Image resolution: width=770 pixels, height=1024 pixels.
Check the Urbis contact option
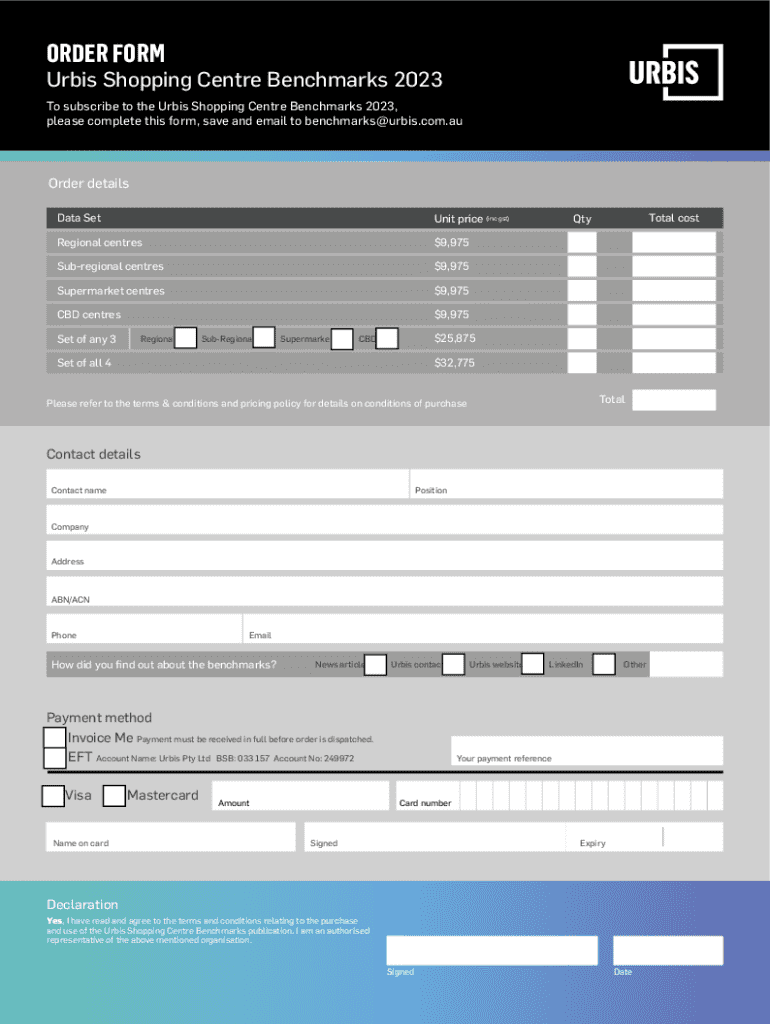click(453, 664)
